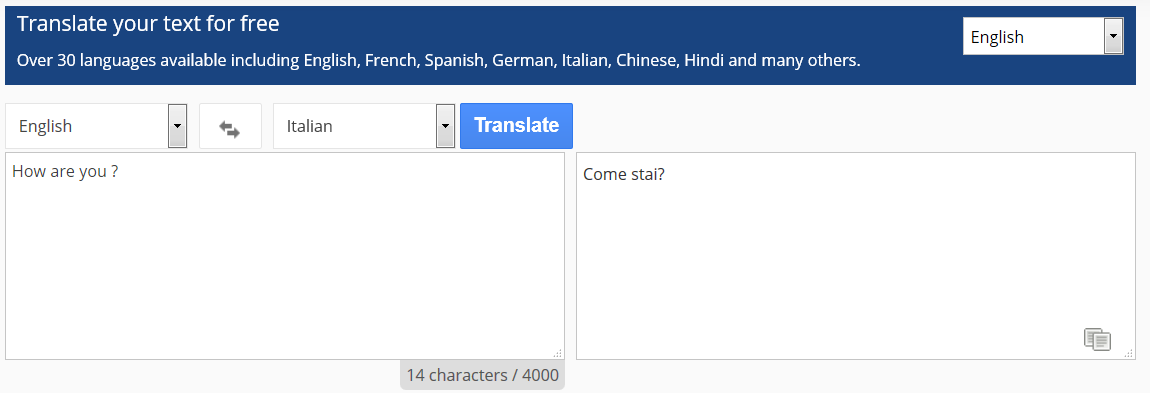Swap the source and target languages
The image size is (1150, 393).
(230, 126)
